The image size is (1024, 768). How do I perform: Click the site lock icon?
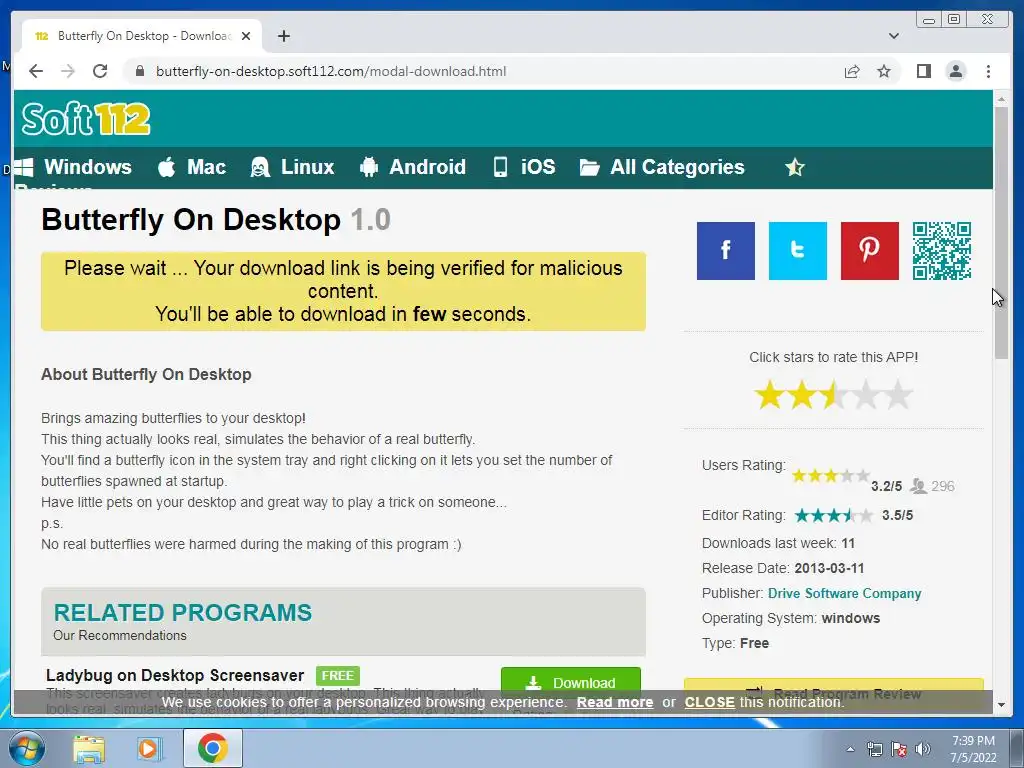139,71
